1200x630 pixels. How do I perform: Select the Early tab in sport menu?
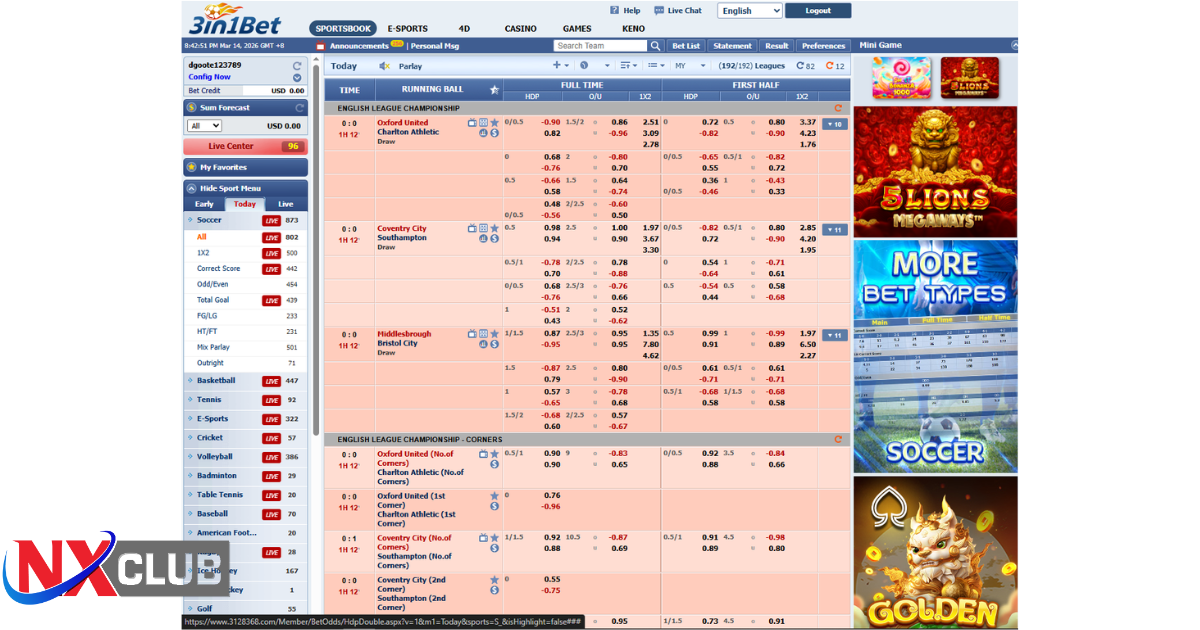tap(204, 204)
